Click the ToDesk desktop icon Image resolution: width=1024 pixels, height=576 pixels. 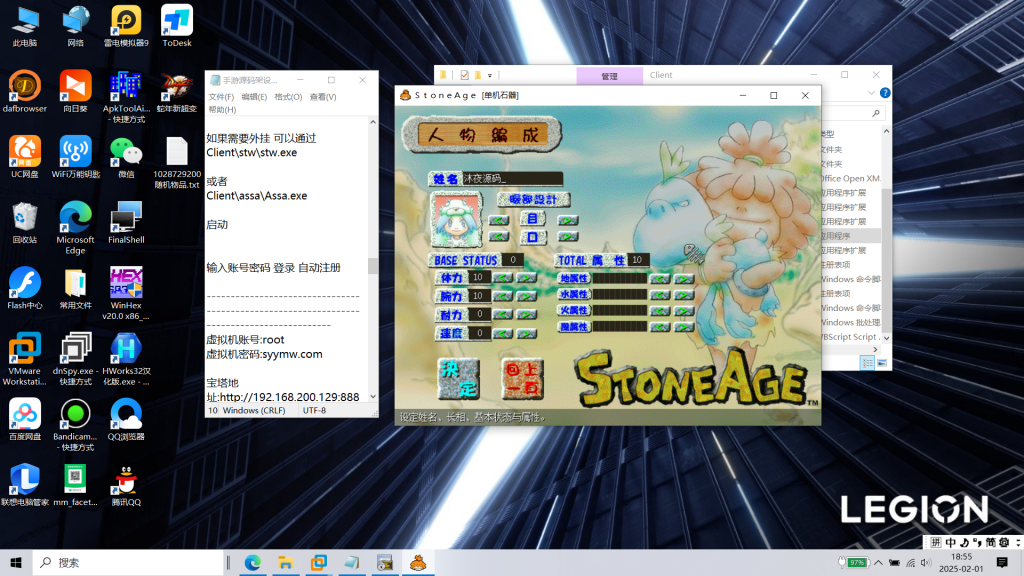[x=176, y=22]
